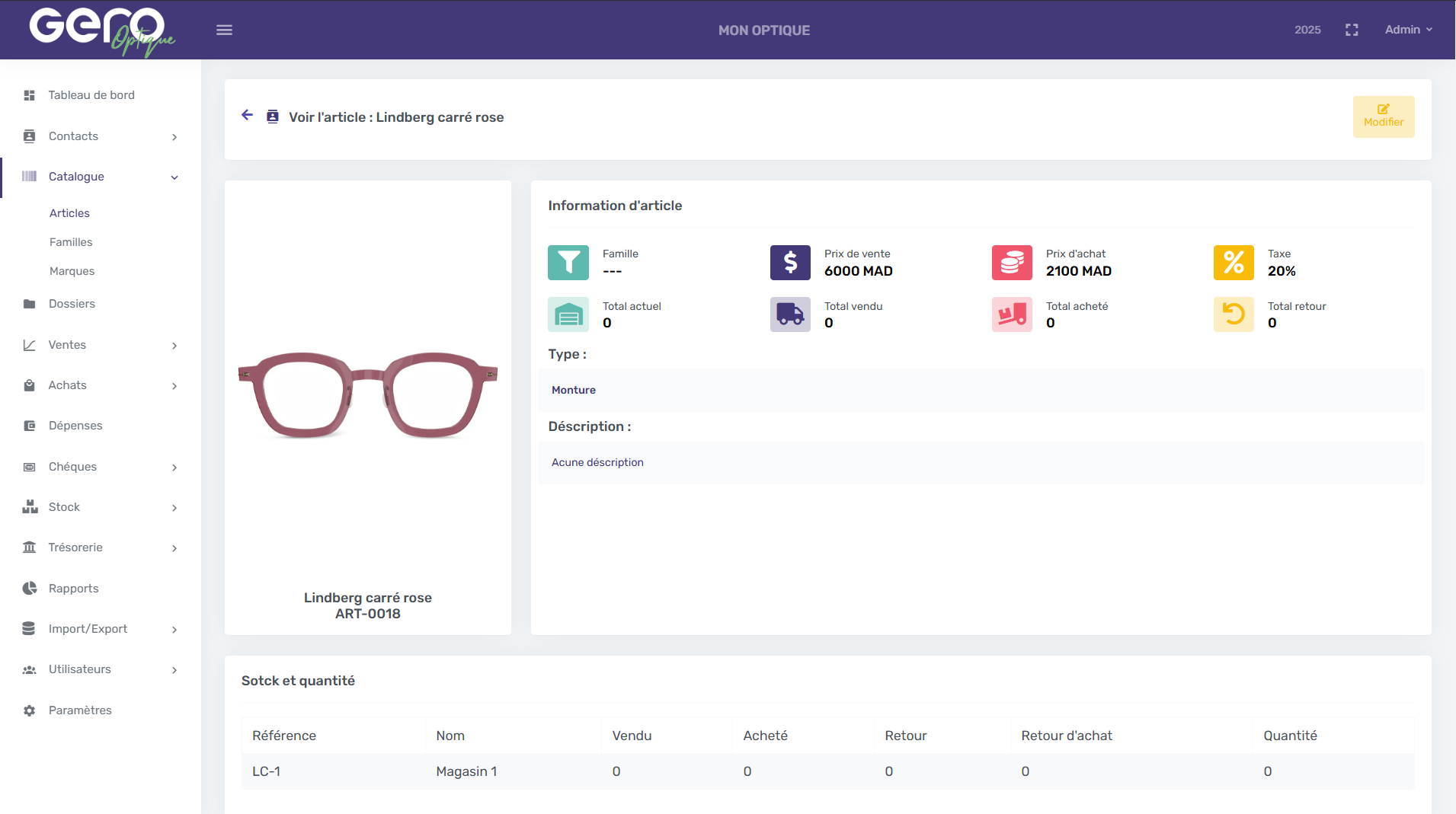Expand the Stock submenu
The image size is (1456, 814).
click(x=101, y=507)
